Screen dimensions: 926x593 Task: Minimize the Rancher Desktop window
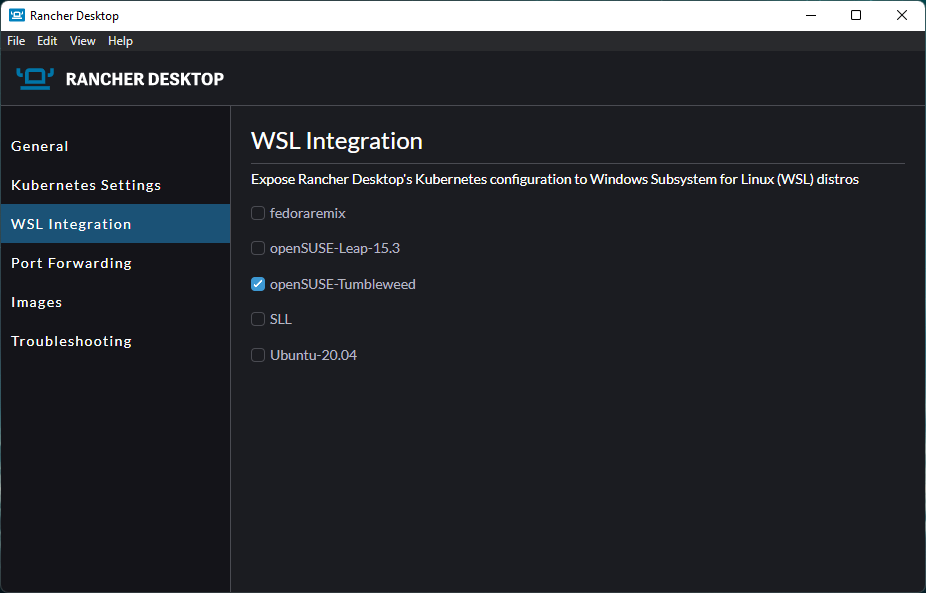tap(810, 15)
